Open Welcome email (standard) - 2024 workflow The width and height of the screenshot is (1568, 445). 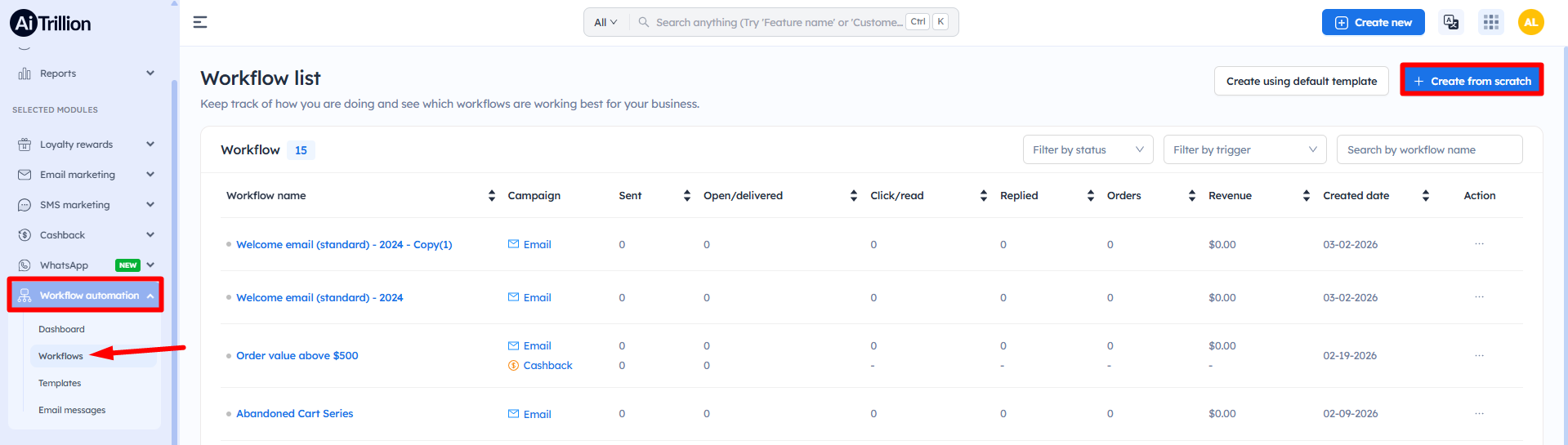319,298
